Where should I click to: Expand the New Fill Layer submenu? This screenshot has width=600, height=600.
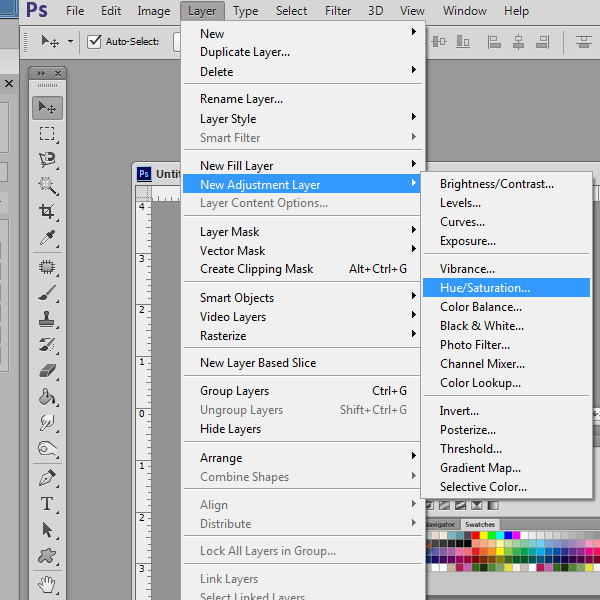click(x=414, y=164)
